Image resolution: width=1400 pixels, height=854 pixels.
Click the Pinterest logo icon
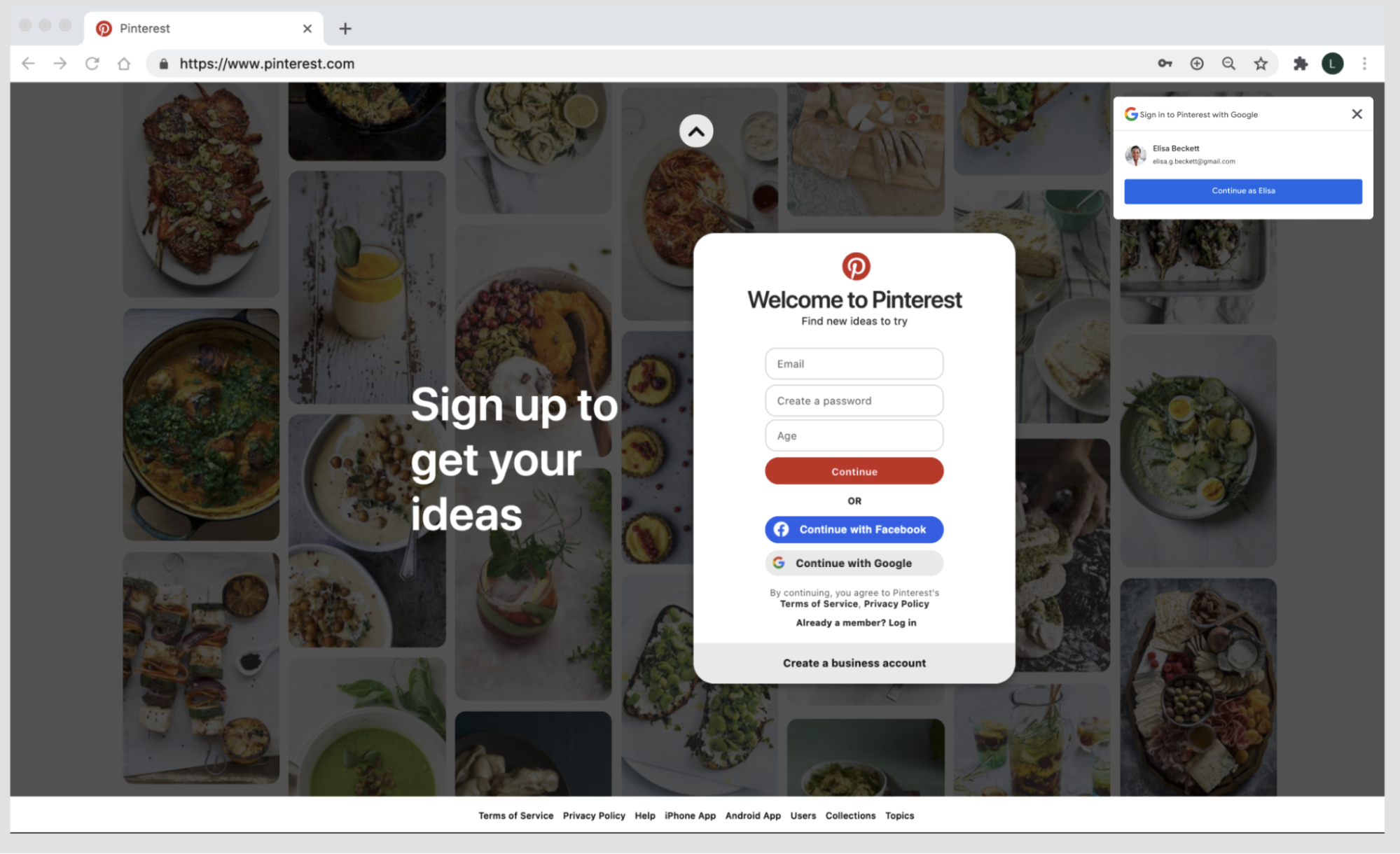click(x=854, y=265)
